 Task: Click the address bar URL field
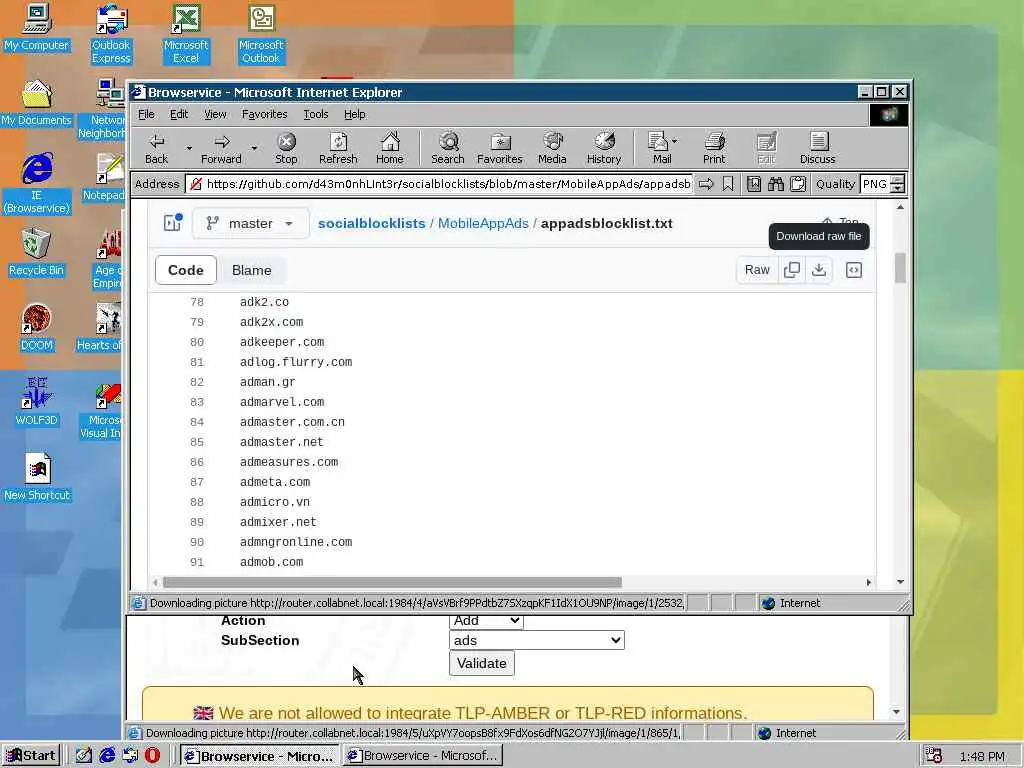(438, 184)
